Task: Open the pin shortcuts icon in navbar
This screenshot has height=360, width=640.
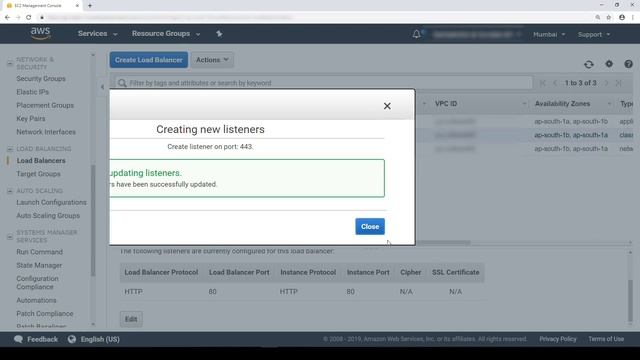Action: click(x=219, y=34)
